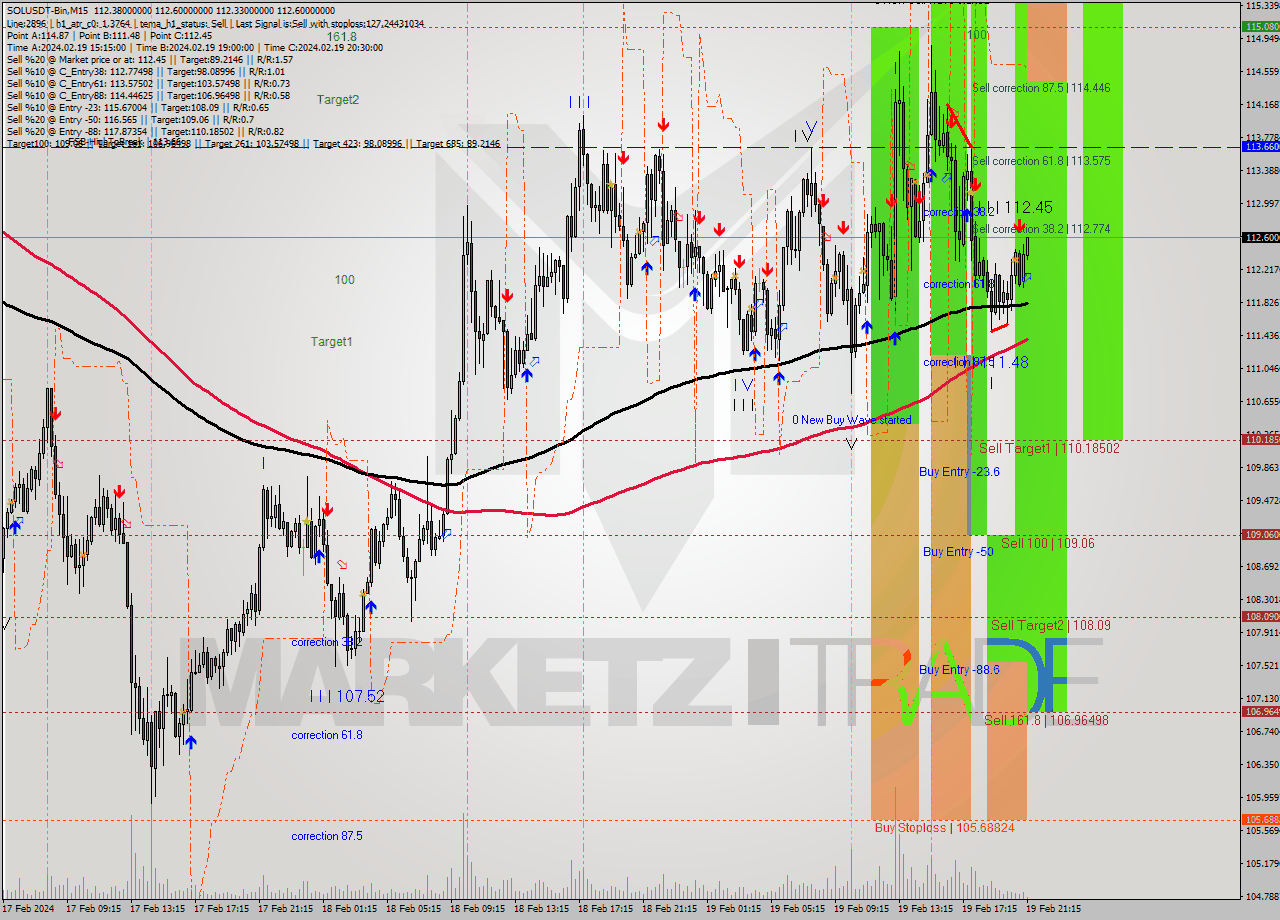Select the green '161.8' Fibonacci label
This screenshot has height=920, width=1280.
pyautogui.click(x=341, y=37)
